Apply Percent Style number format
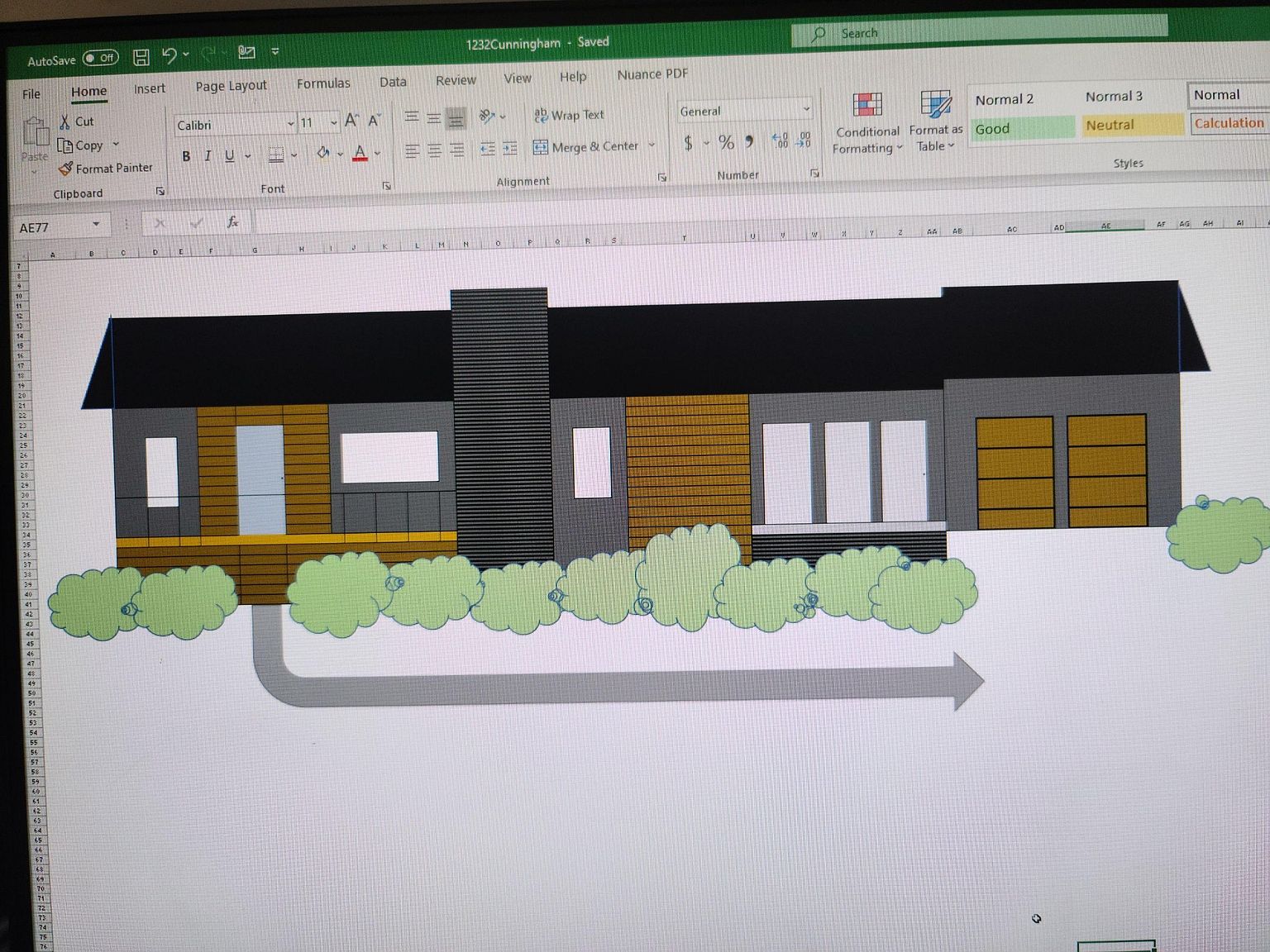 (726, 142)
